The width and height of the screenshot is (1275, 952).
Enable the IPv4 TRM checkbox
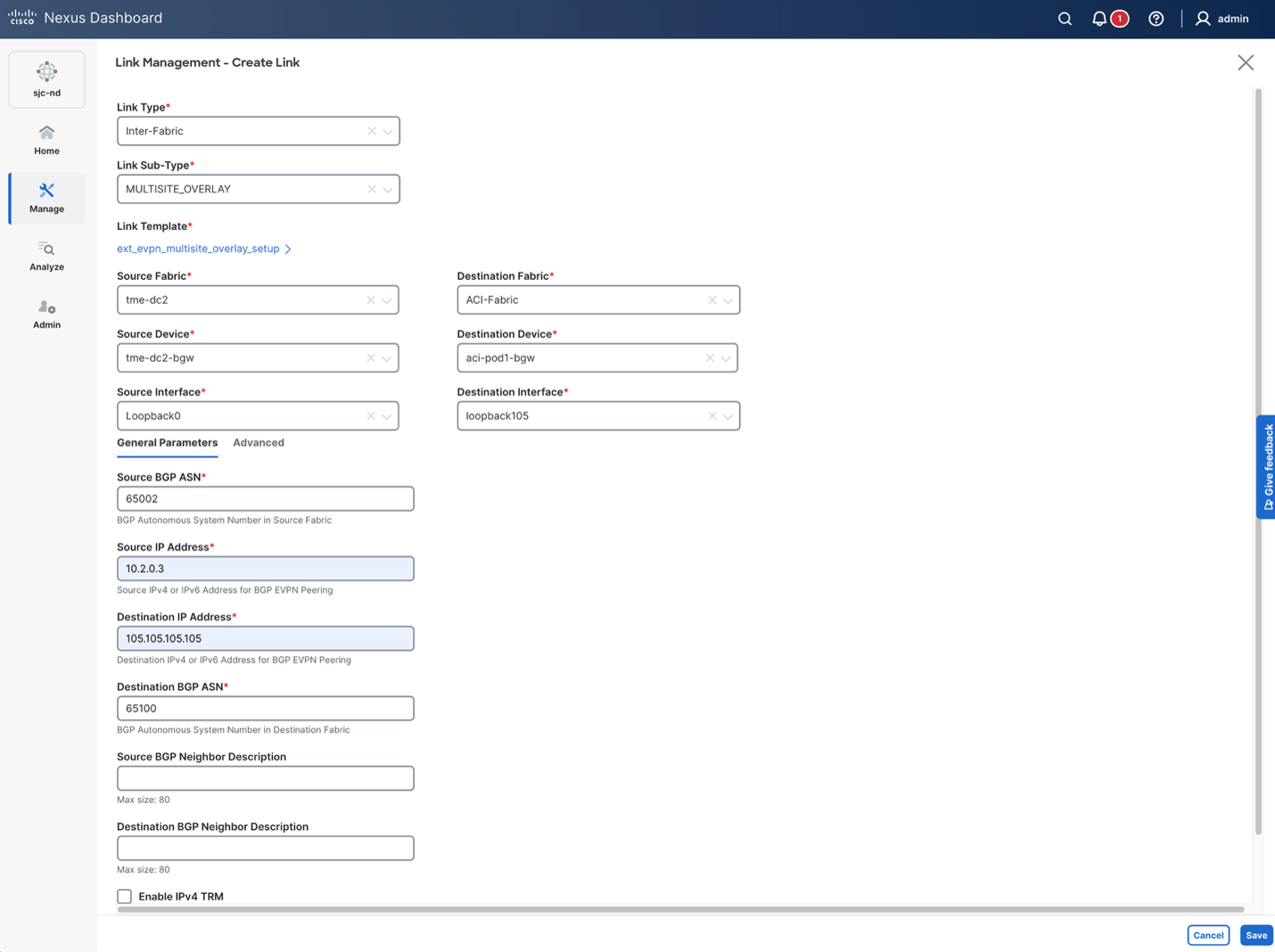(x=124, y=897)
